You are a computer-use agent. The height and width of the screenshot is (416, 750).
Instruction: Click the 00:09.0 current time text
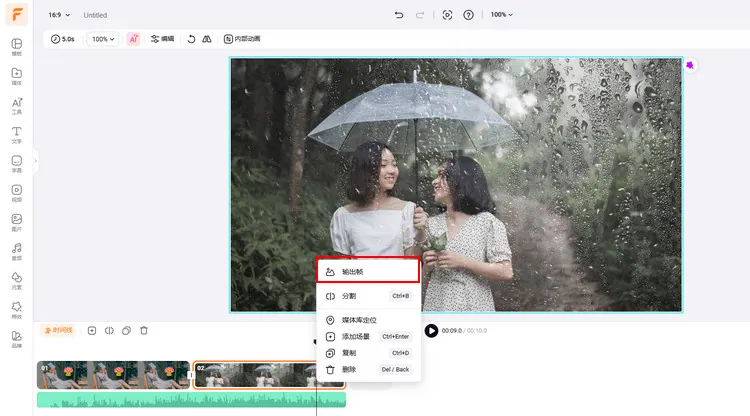point(452,330)
